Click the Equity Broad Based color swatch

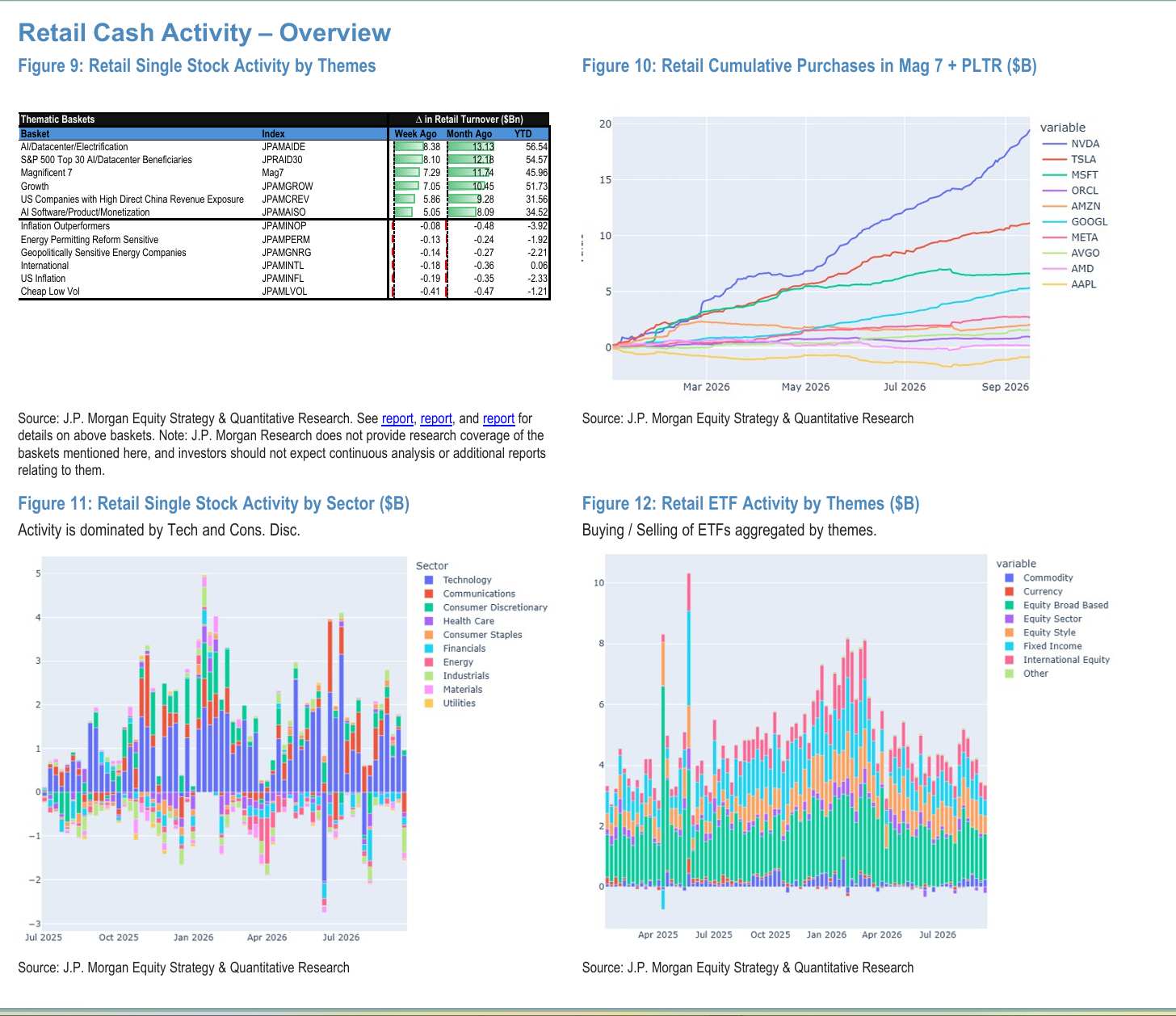tap(1010, 605)
